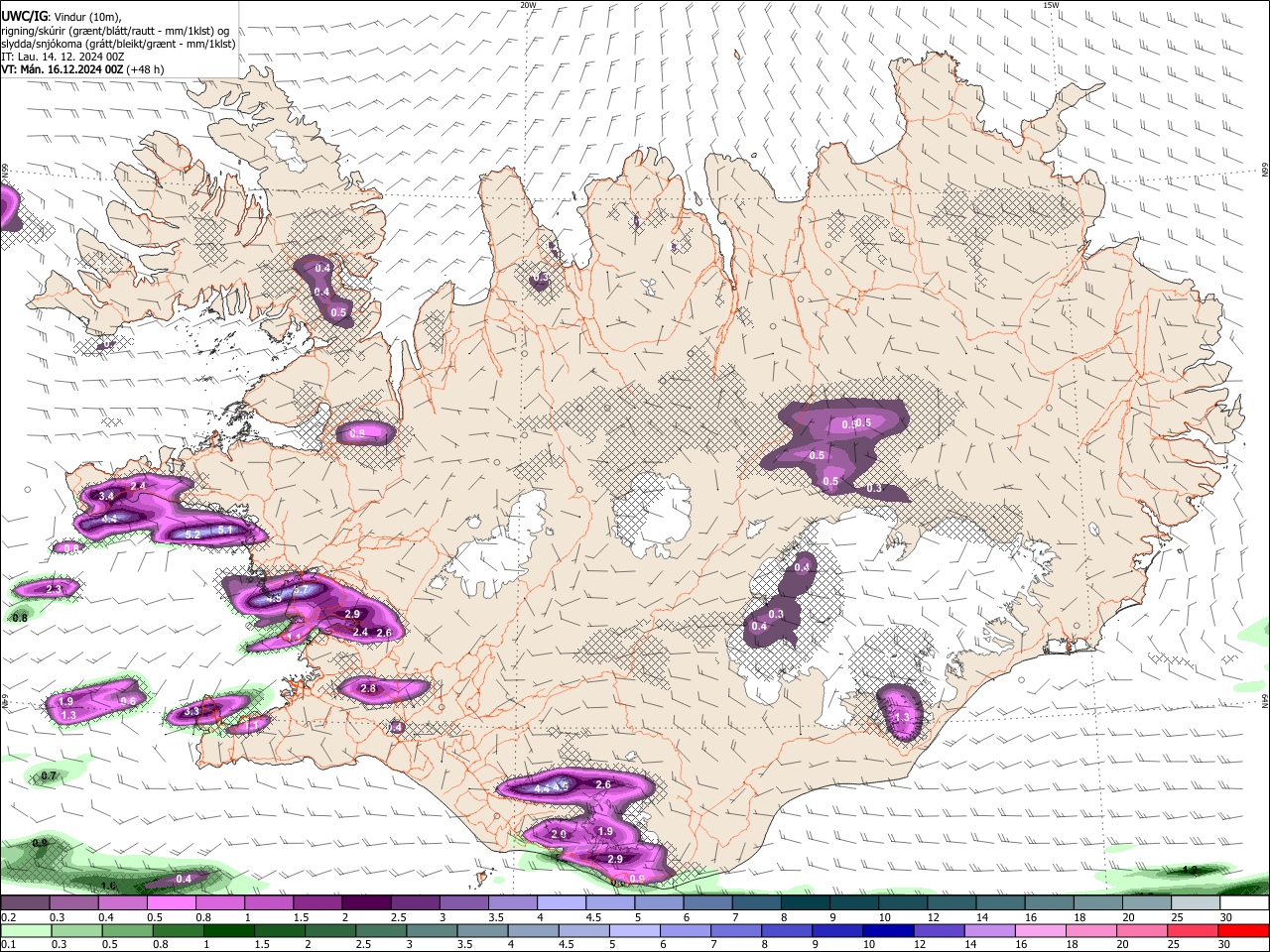The image size is (1270, 952).
Task: Pick the bright red swatch after 30 in lower legend
Action: pos(1243,930)
